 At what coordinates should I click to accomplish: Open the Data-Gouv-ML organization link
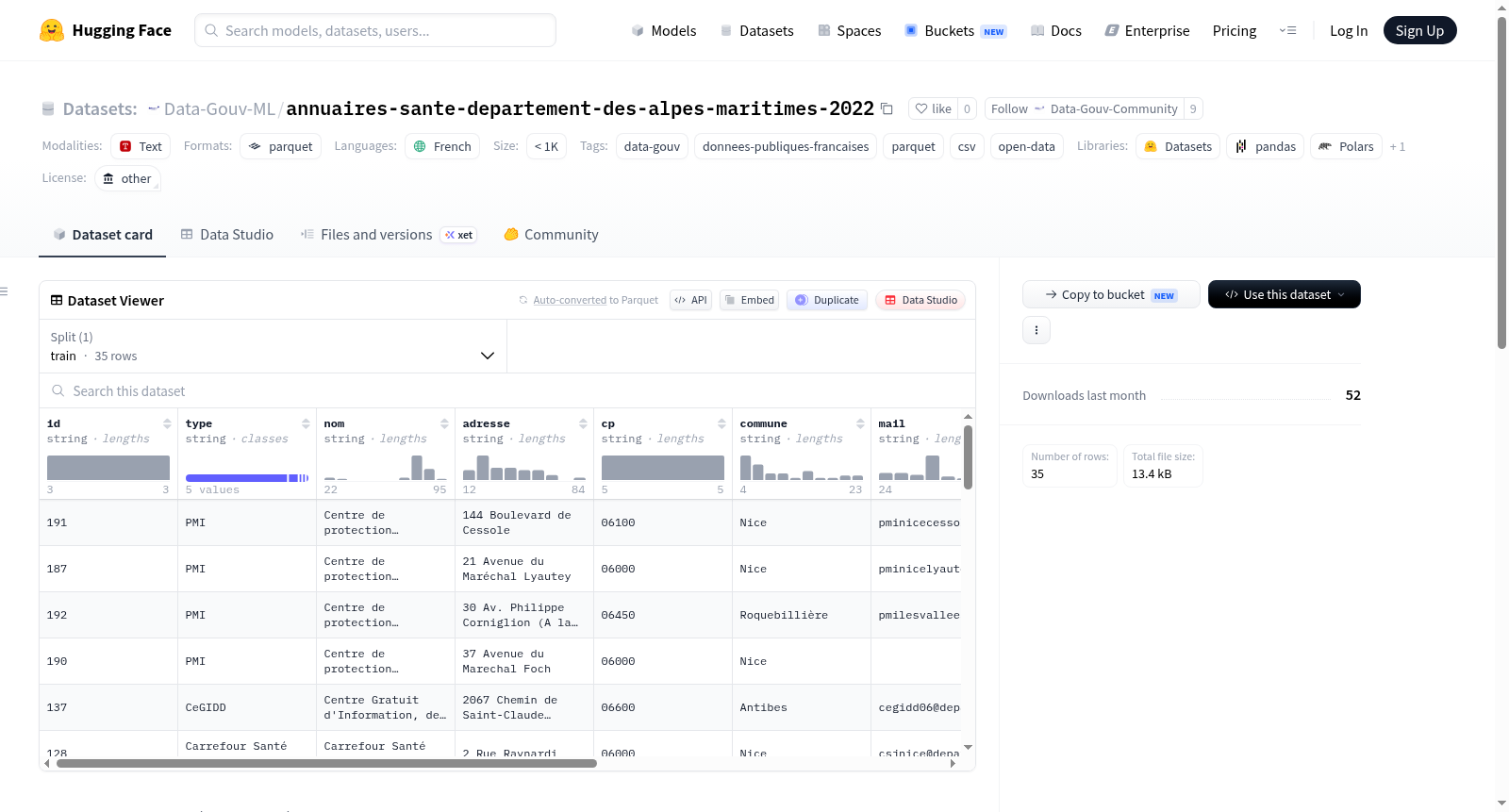pos(219,108)
